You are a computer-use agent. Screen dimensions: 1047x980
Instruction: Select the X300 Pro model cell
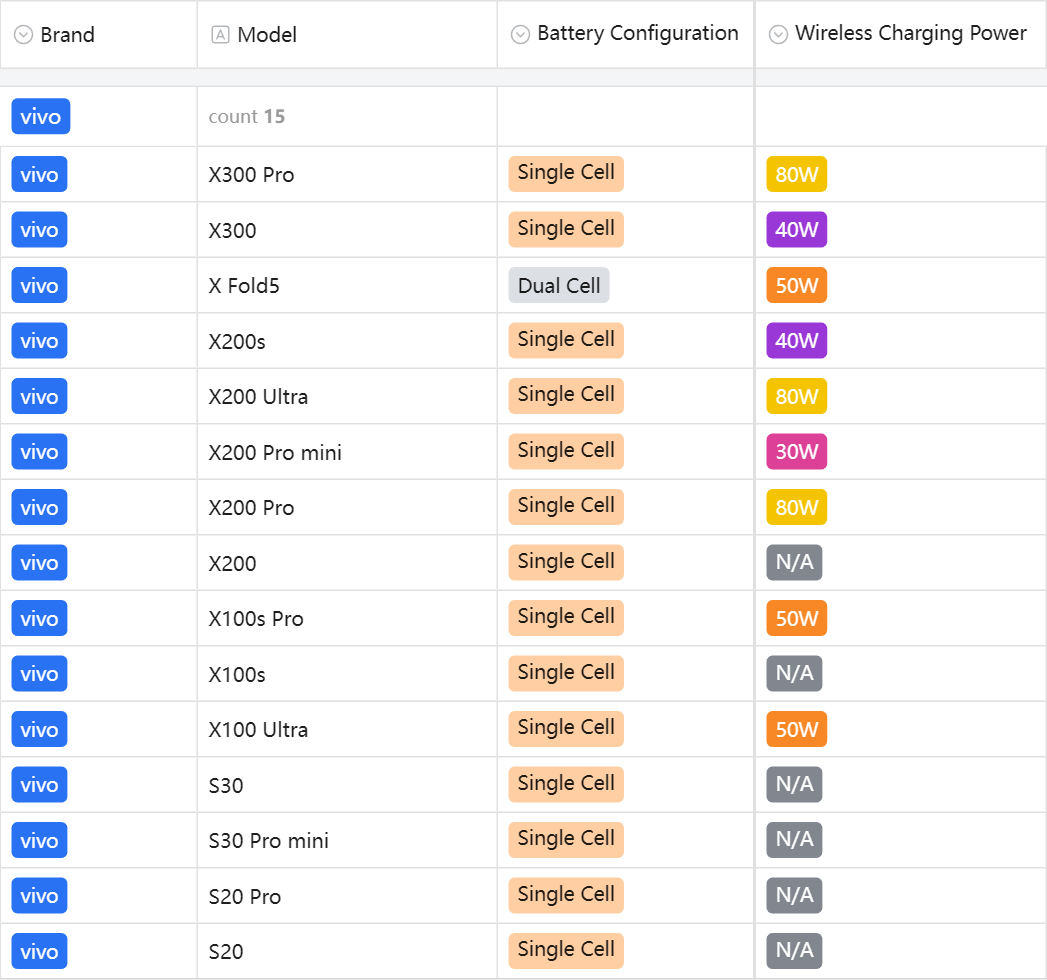347,174
